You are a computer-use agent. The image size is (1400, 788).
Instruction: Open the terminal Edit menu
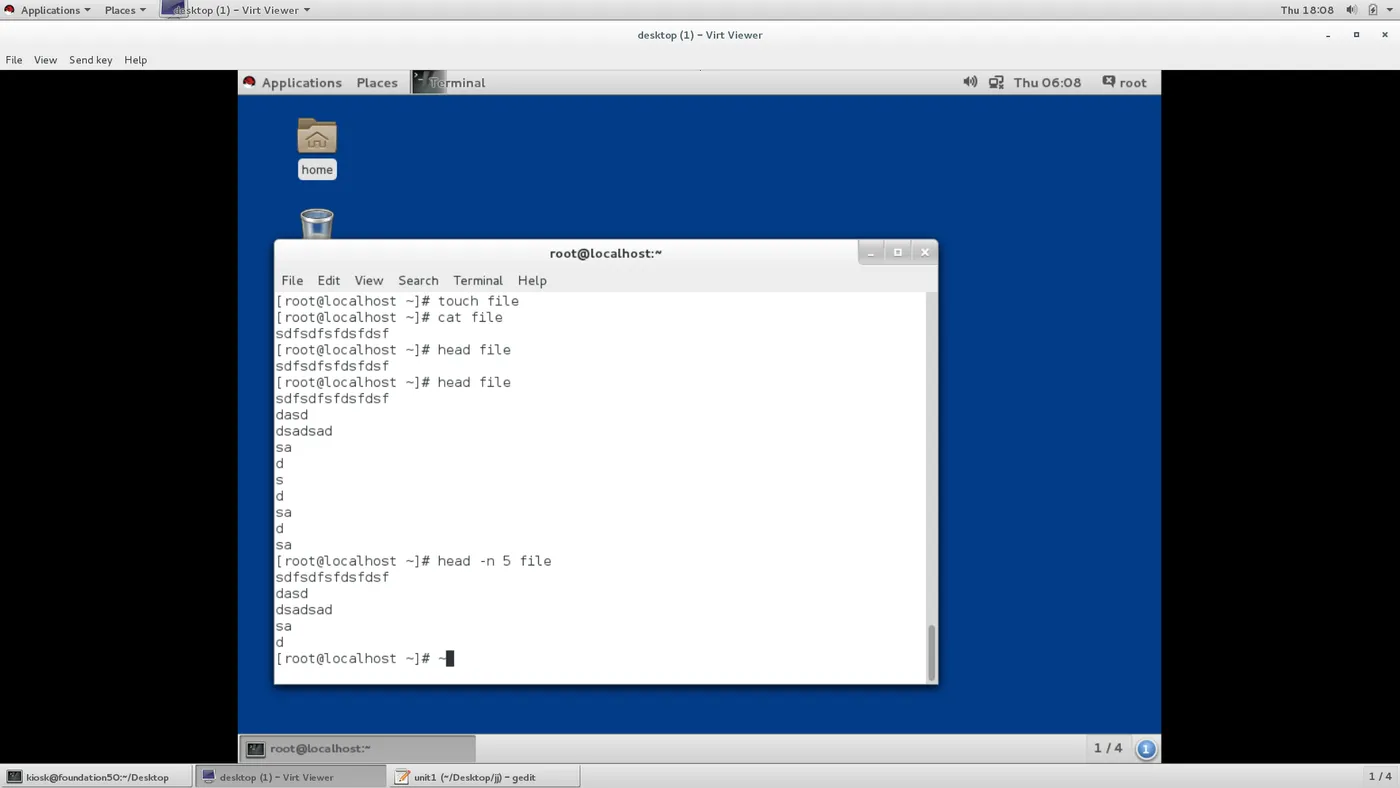point(329,280)
